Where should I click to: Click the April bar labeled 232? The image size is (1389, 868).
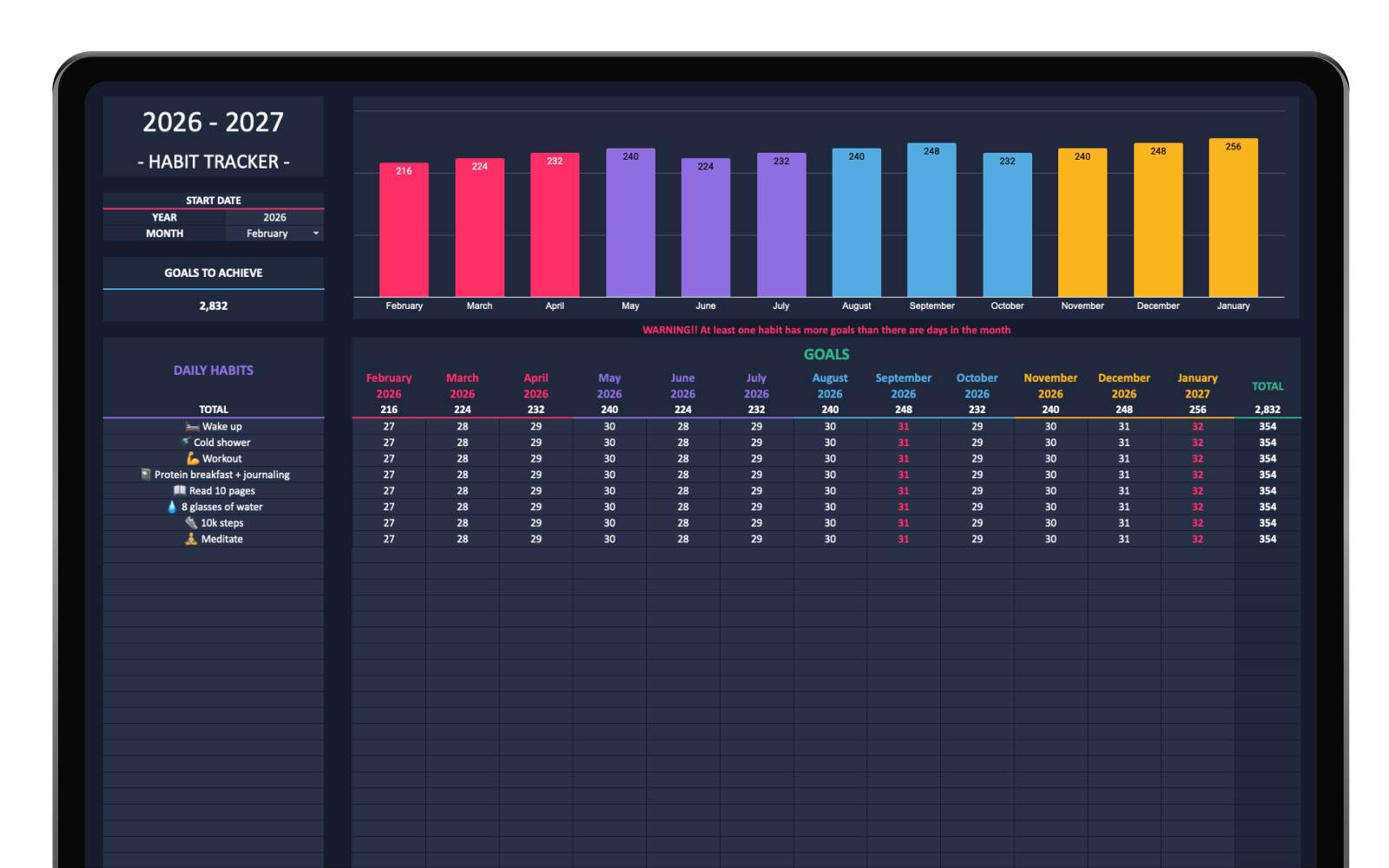[555, 225]
